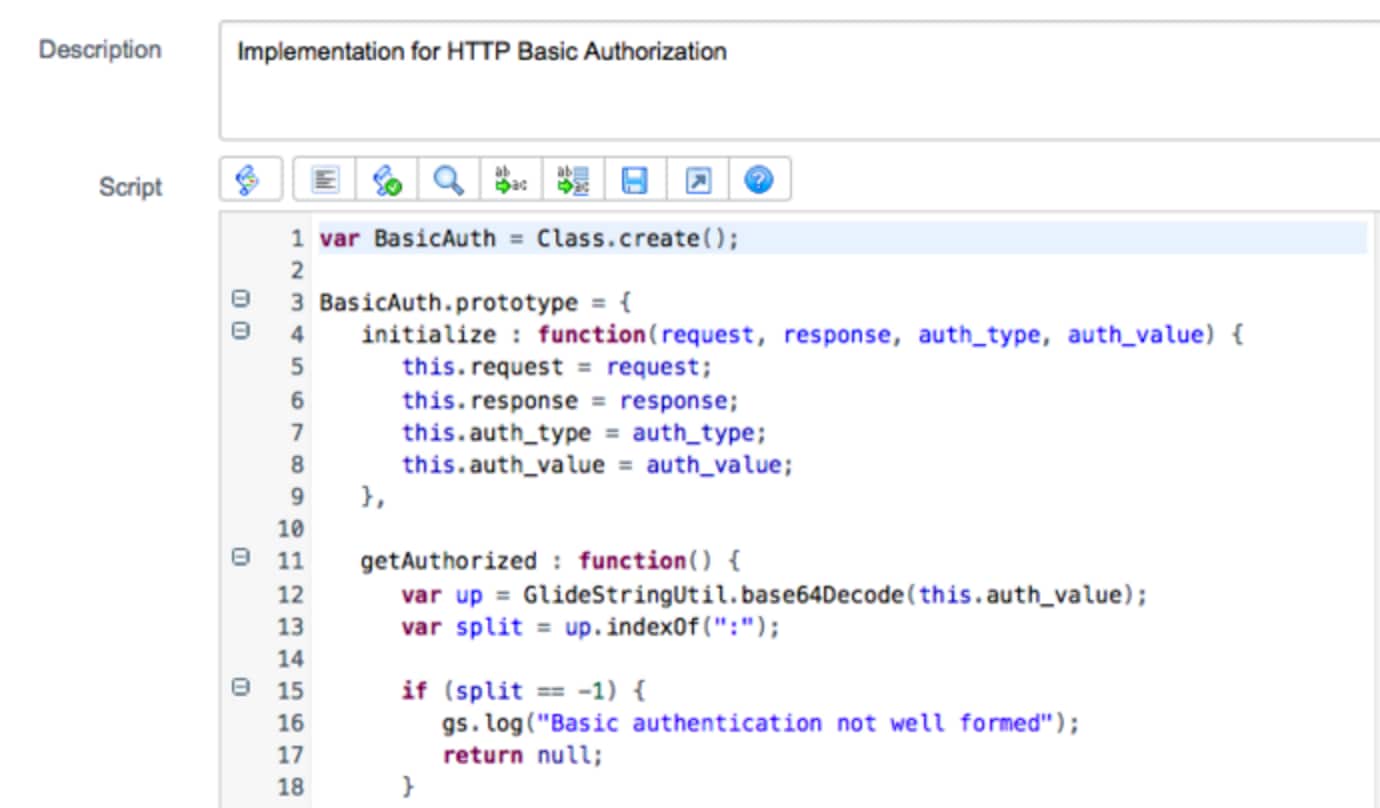1380x808 pixels.
Task: Click the format code icon
Action: tap(325, 181)
